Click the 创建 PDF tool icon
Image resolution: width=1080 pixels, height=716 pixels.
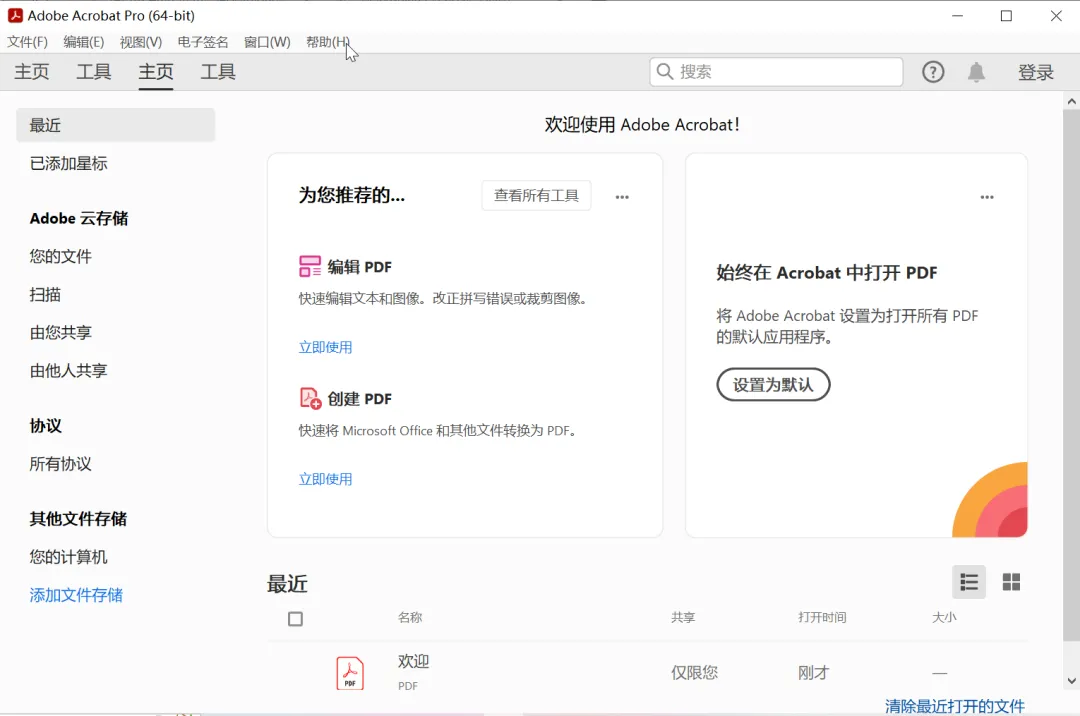(x=310, y=398)
